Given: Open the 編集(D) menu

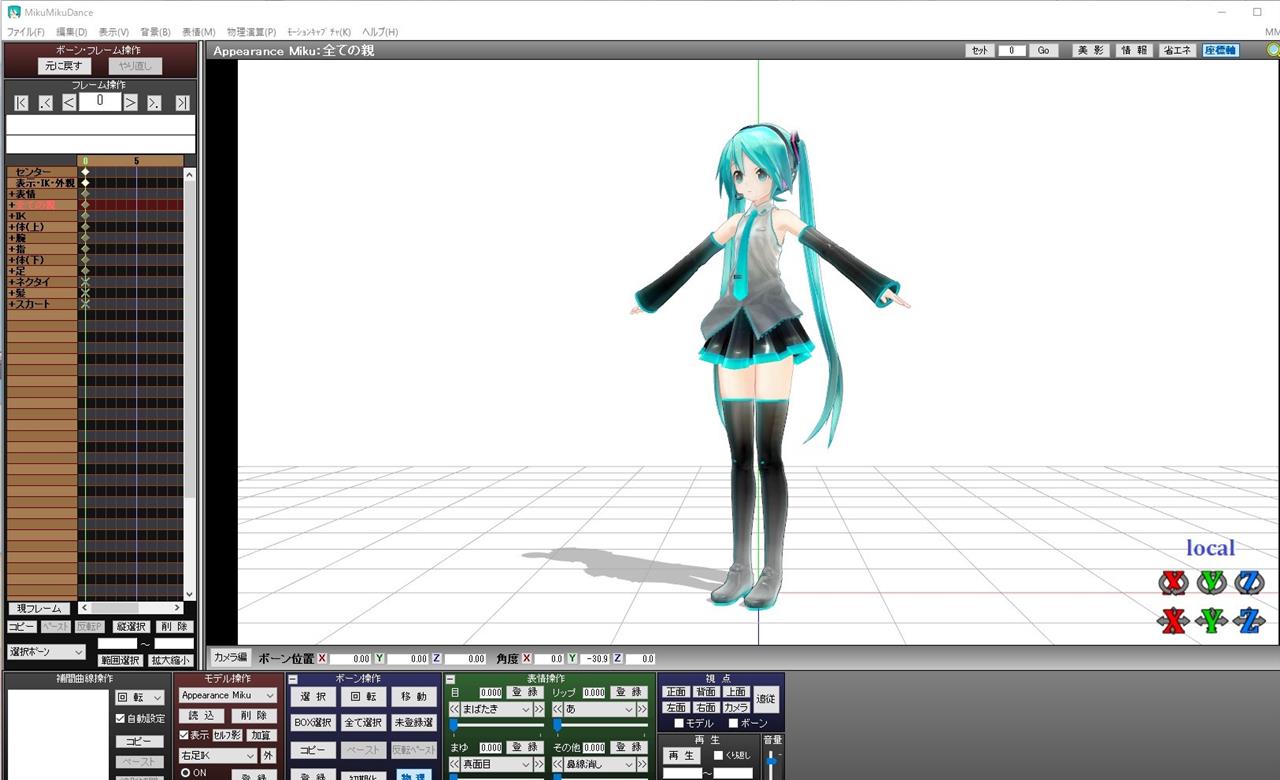Looking at the screenshot, I should click(x=71, y=32).
